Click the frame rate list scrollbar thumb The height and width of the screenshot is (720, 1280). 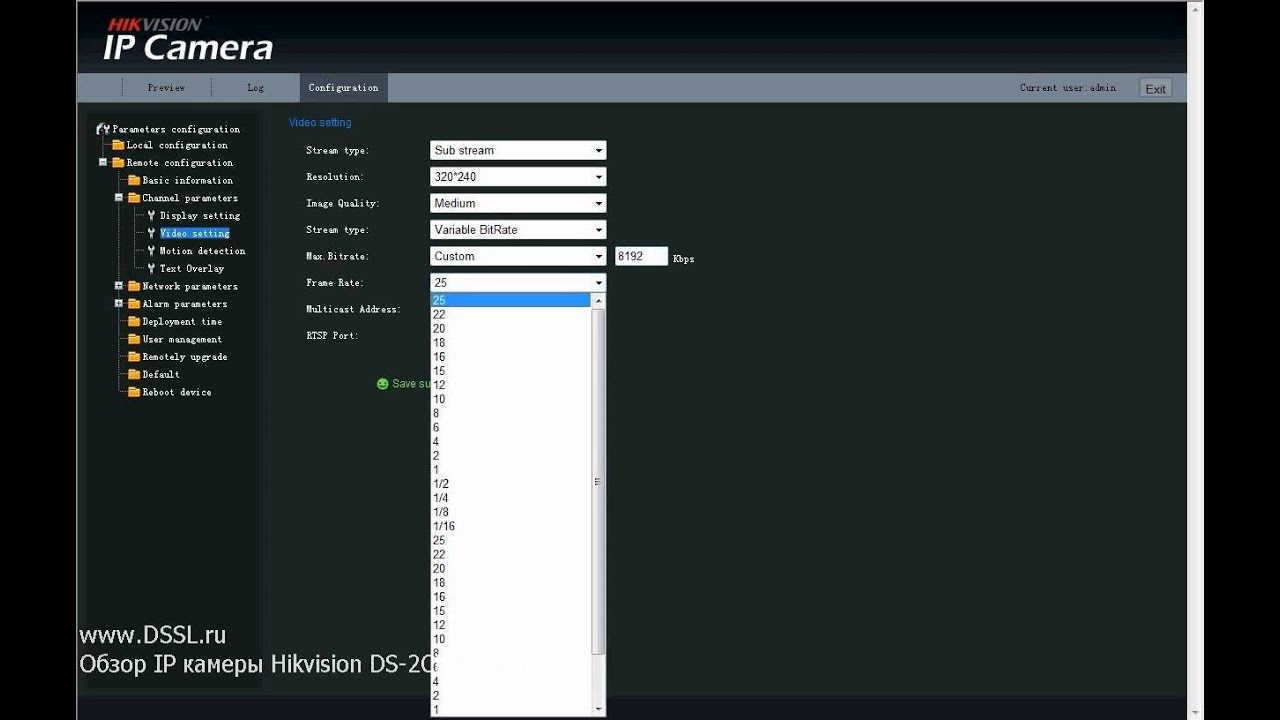(x=599, y=482)
